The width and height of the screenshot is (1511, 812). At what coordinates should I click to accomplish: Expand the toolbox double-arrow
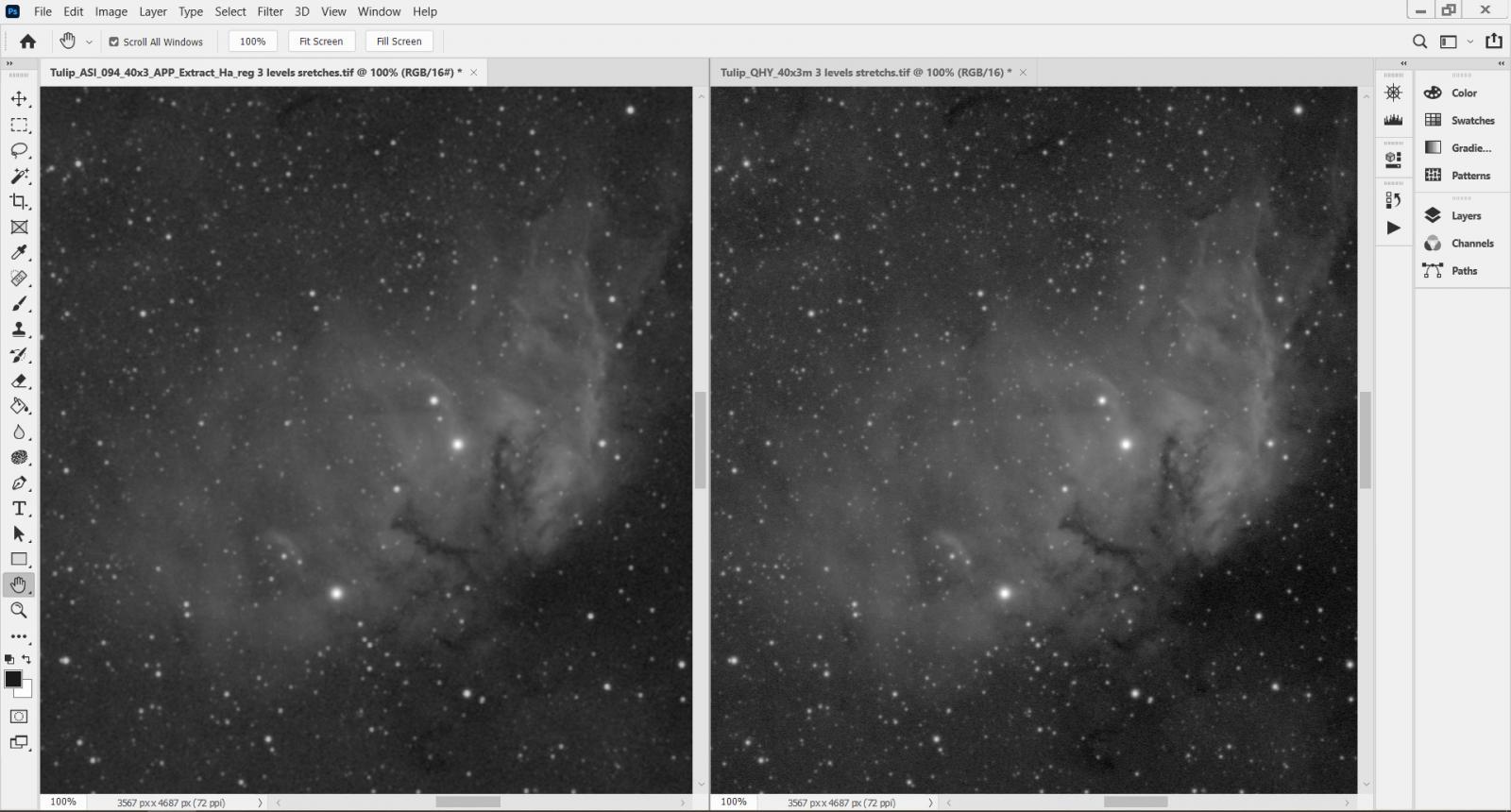pyautogui.click(x=9, y=63)
